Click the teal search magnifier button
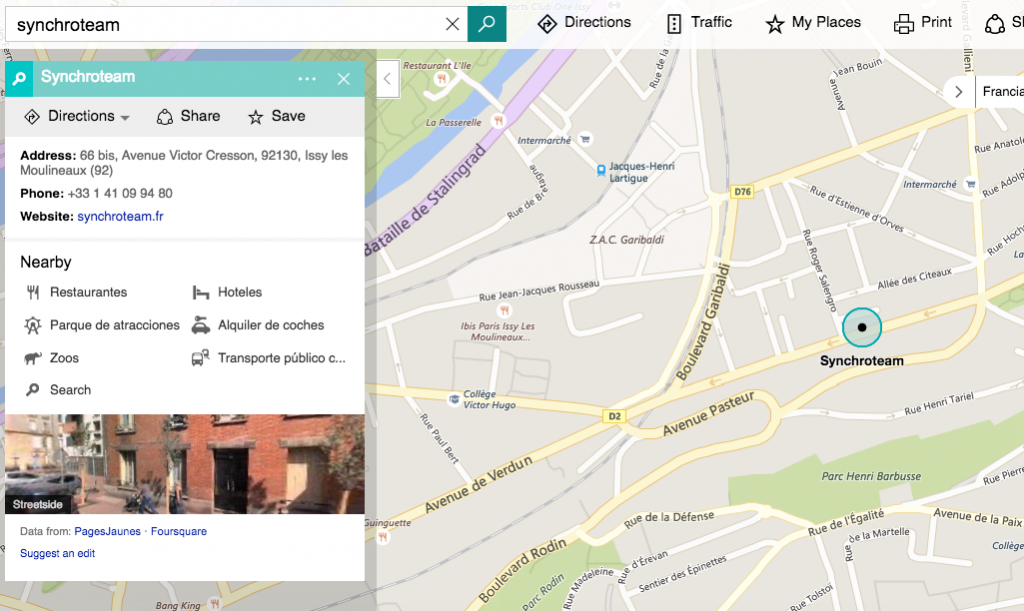 [x=487, y=25]
